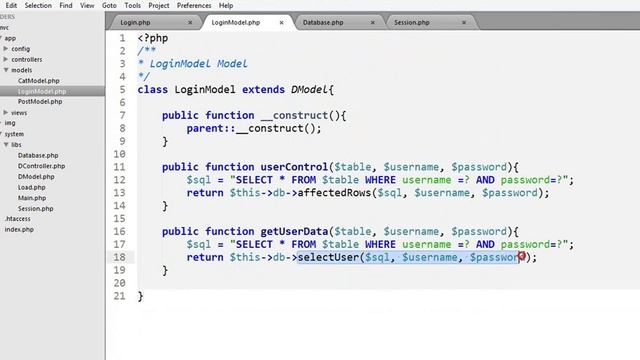Viewport: 640px width, 360px height.
Task: Expand the views folder arrow
Action: pyautogui.click(x=6, y=112)
